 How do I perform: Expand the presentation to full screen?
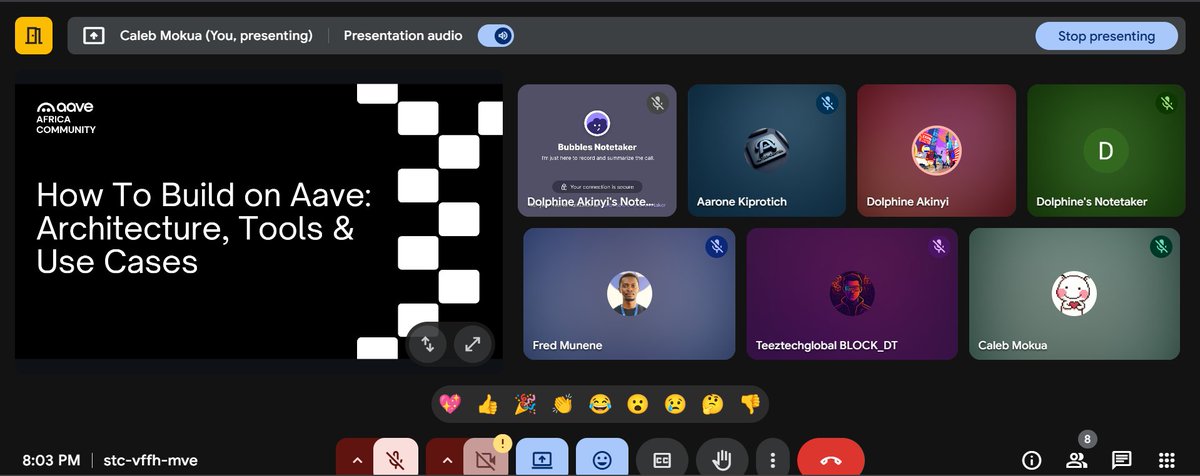point(472,344)
